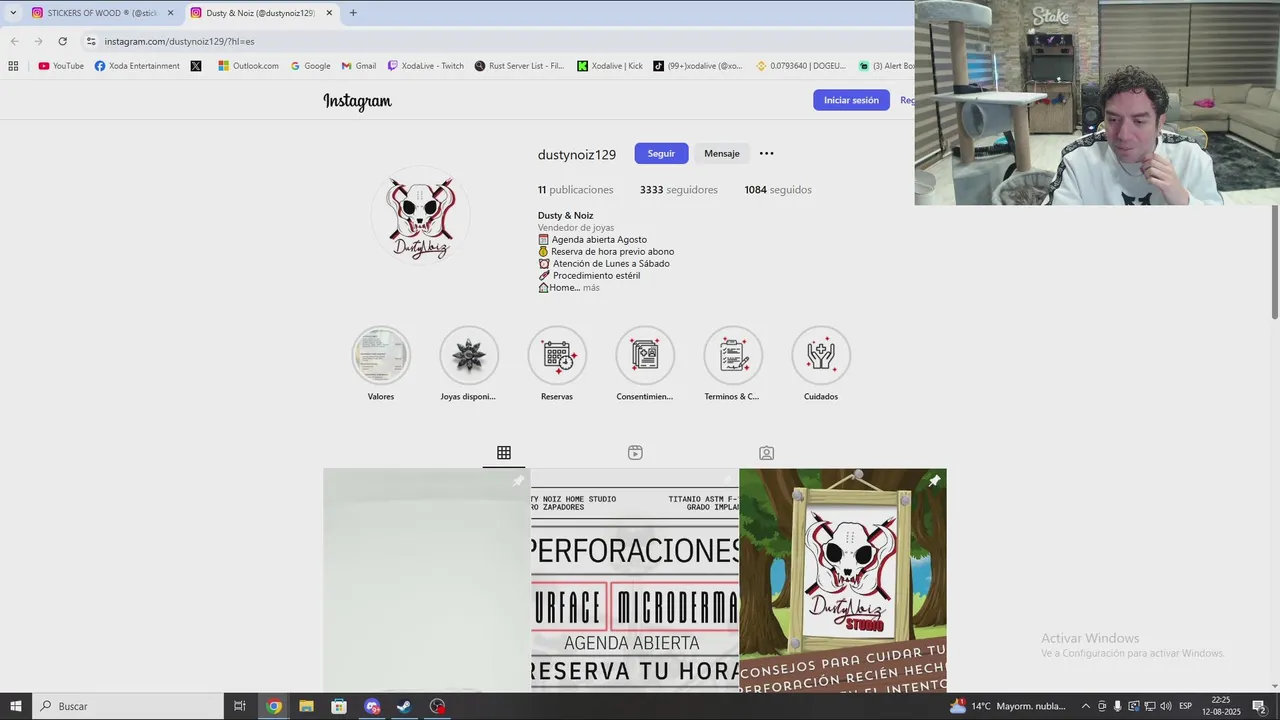Go back with the browser back arrow

14,41
